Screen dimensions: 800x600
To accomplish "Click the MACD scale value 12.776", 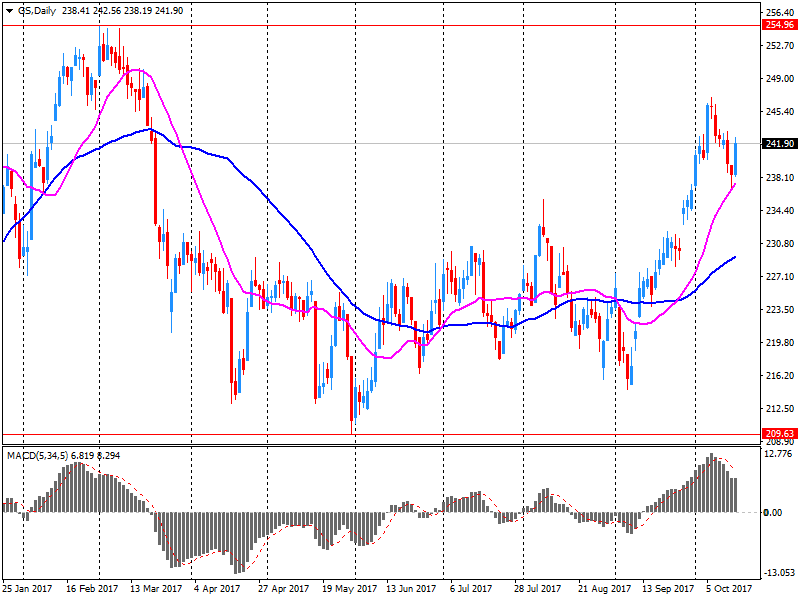I will click(779, 454).
